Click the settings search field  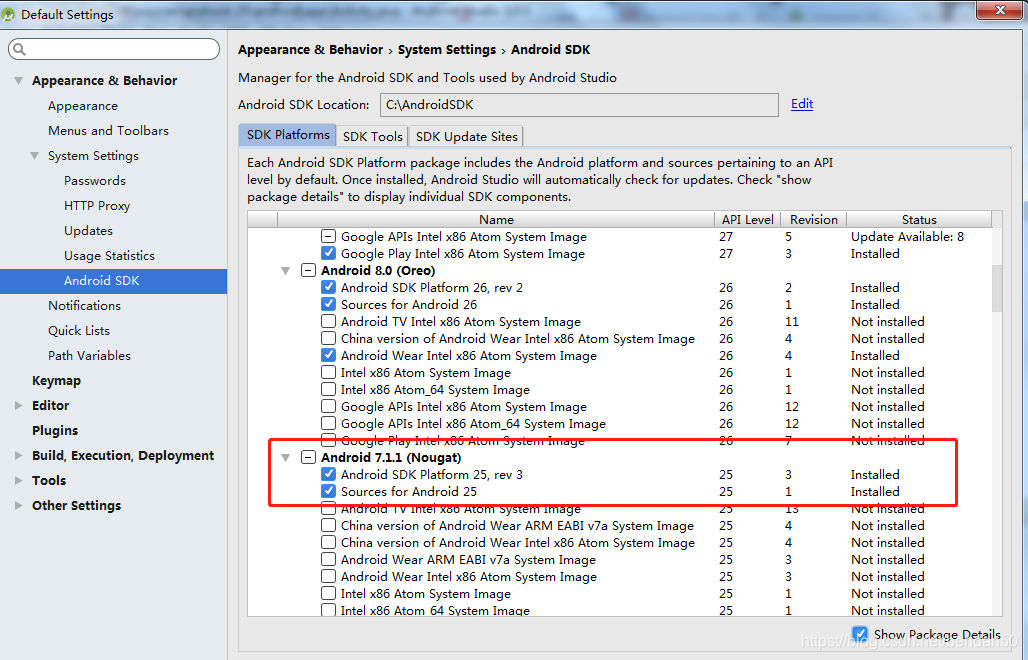click(x=114, y=49)
